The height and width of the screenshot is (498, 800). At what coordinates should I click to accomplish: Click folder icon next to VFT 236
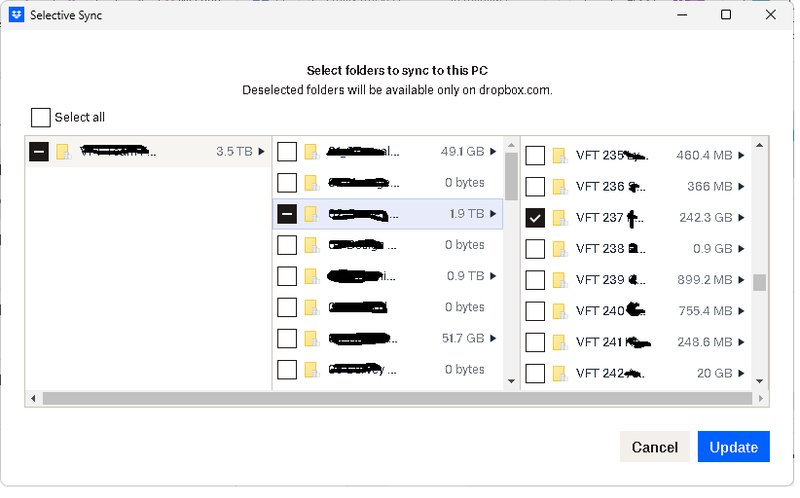(560, 187)
